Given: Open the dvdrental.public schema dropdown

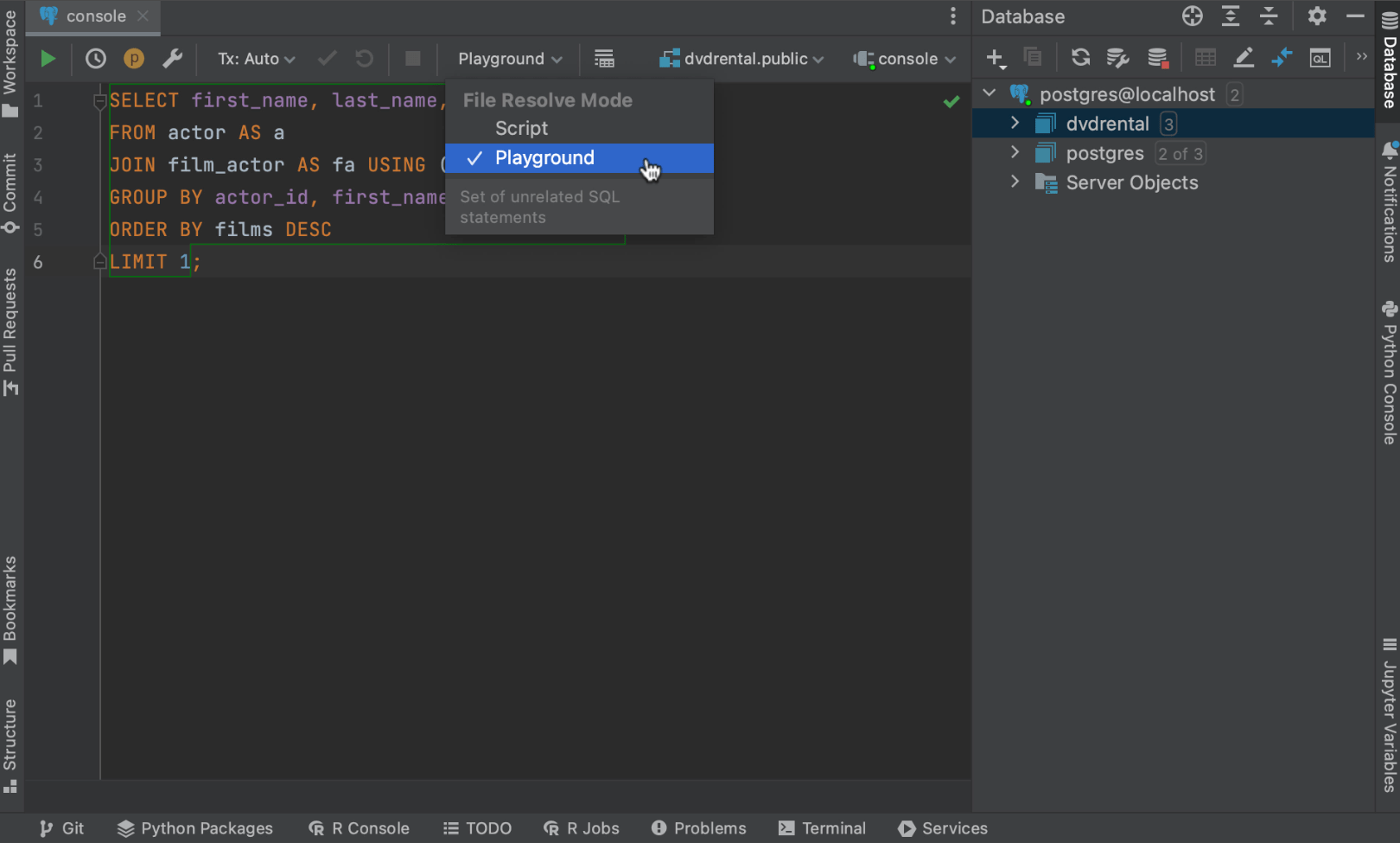Looking at the screenshot, I should (x=742, y=59).
